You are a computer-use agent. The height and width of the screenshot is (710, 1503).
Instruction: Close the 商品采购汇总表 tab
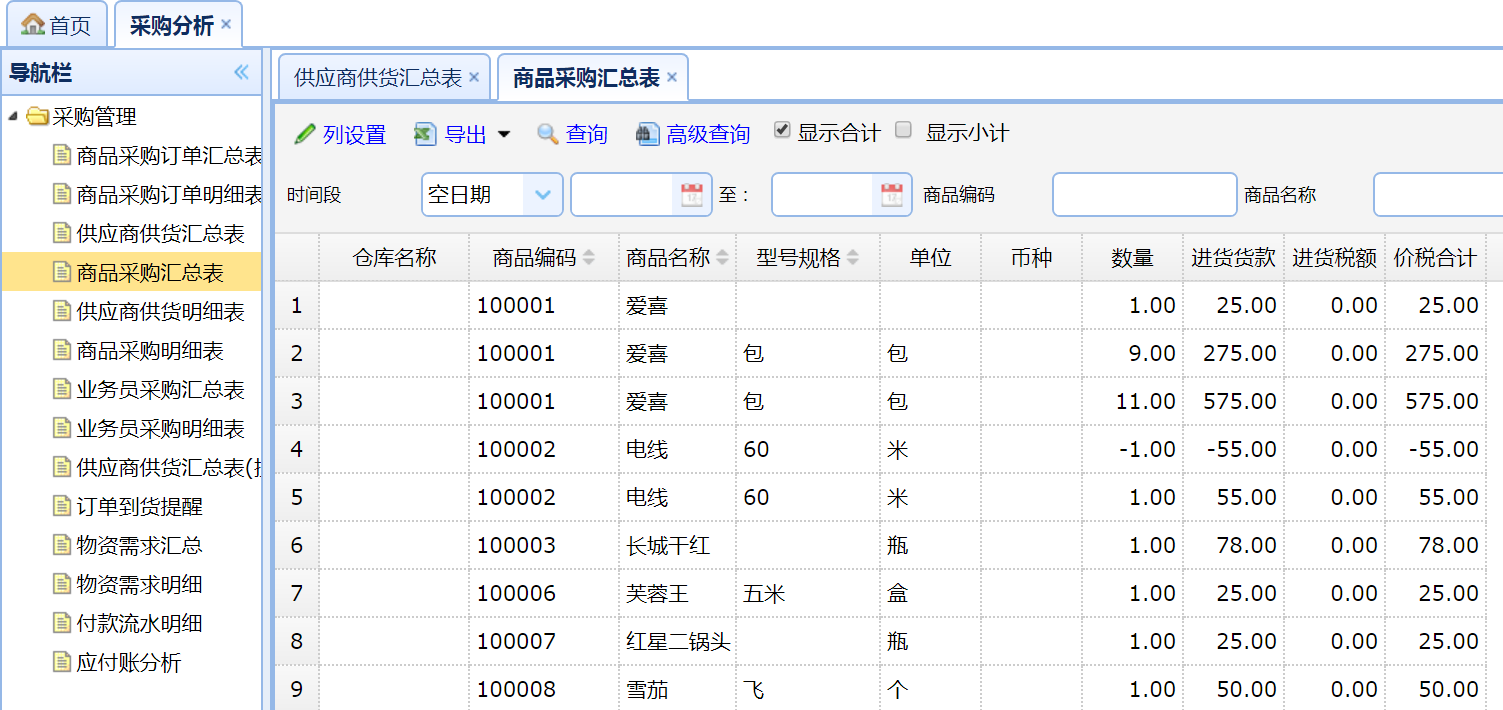tap(672, 77)
